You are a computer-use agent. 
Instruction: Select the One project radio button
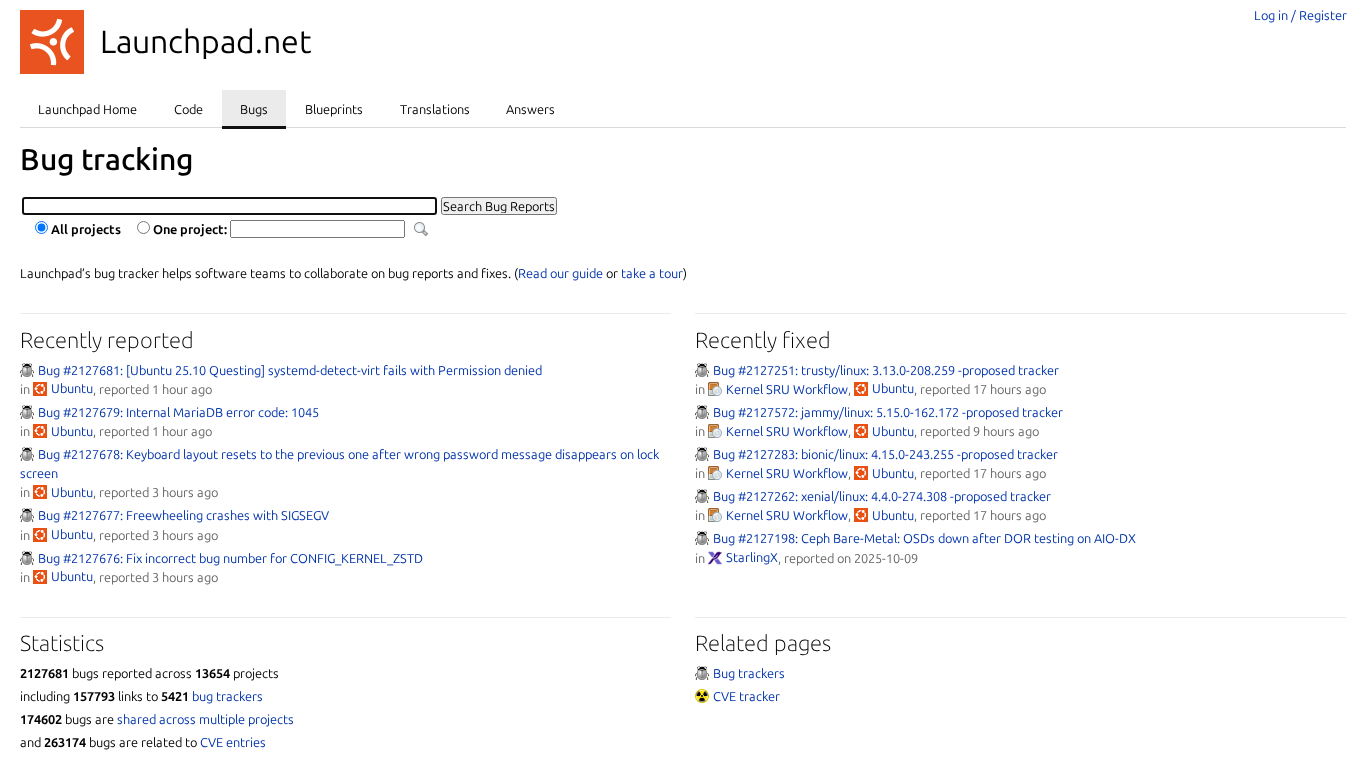(144, 228)
